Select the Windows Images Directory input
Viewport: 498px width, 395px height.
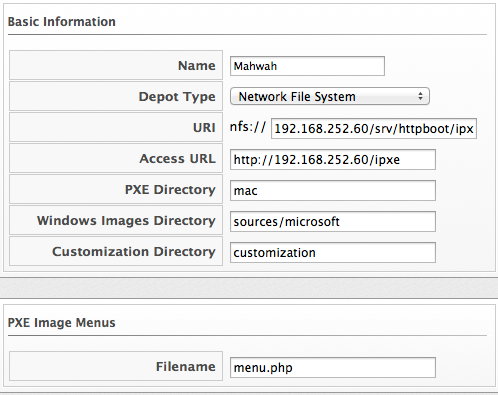pyautogui.click(x=333, y=222)
